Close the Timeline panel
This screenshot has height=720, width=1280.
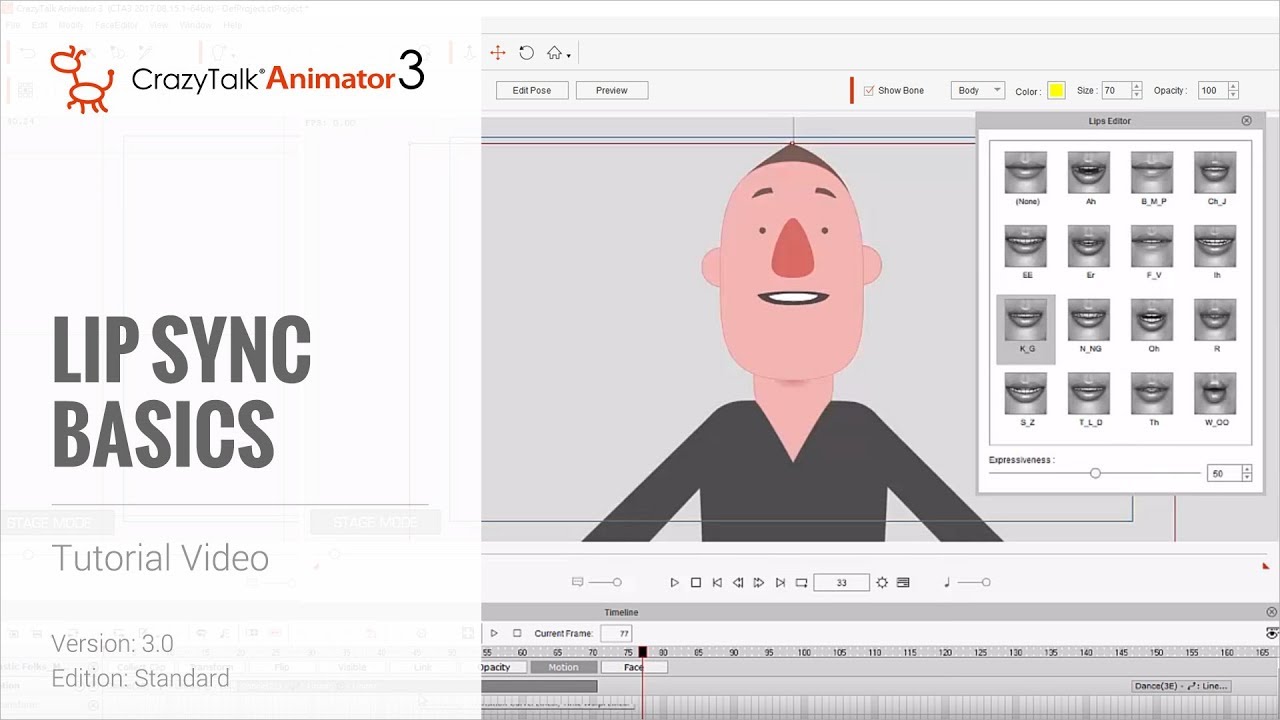pos(1272,612)
